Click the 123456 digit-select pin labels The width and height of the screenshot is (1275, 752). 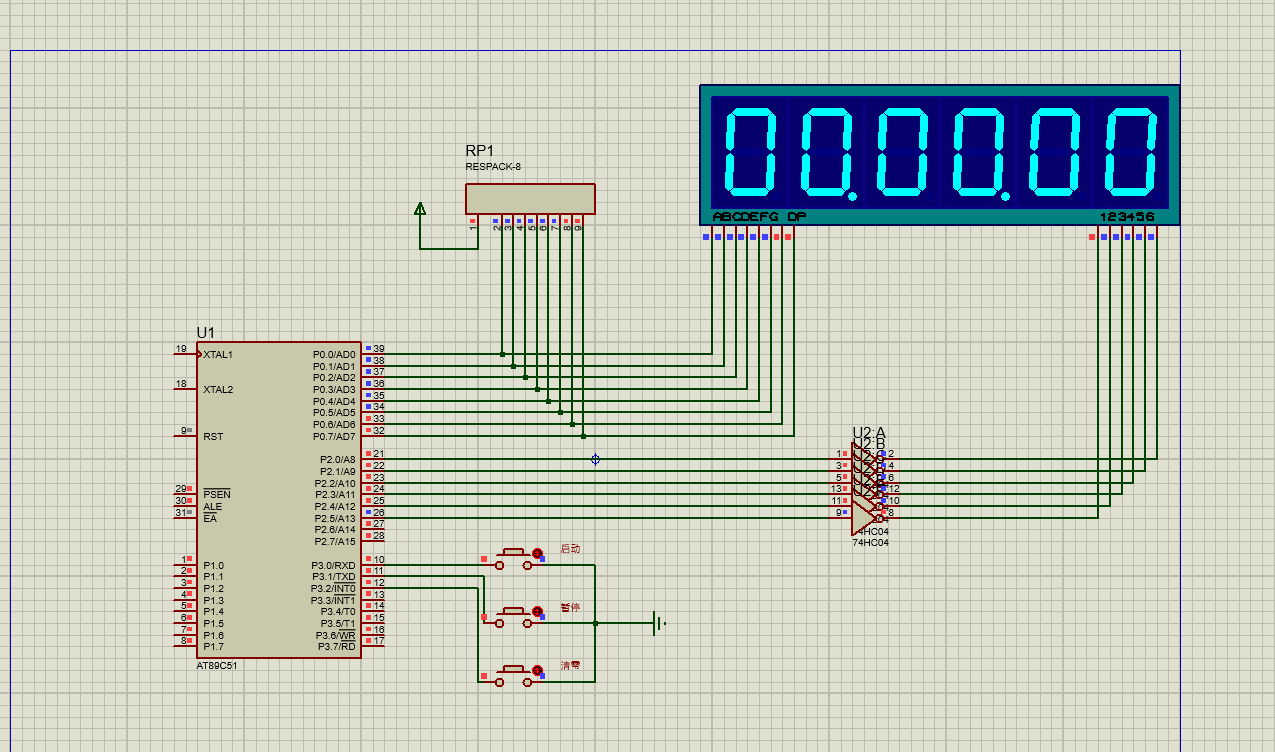1127,217
